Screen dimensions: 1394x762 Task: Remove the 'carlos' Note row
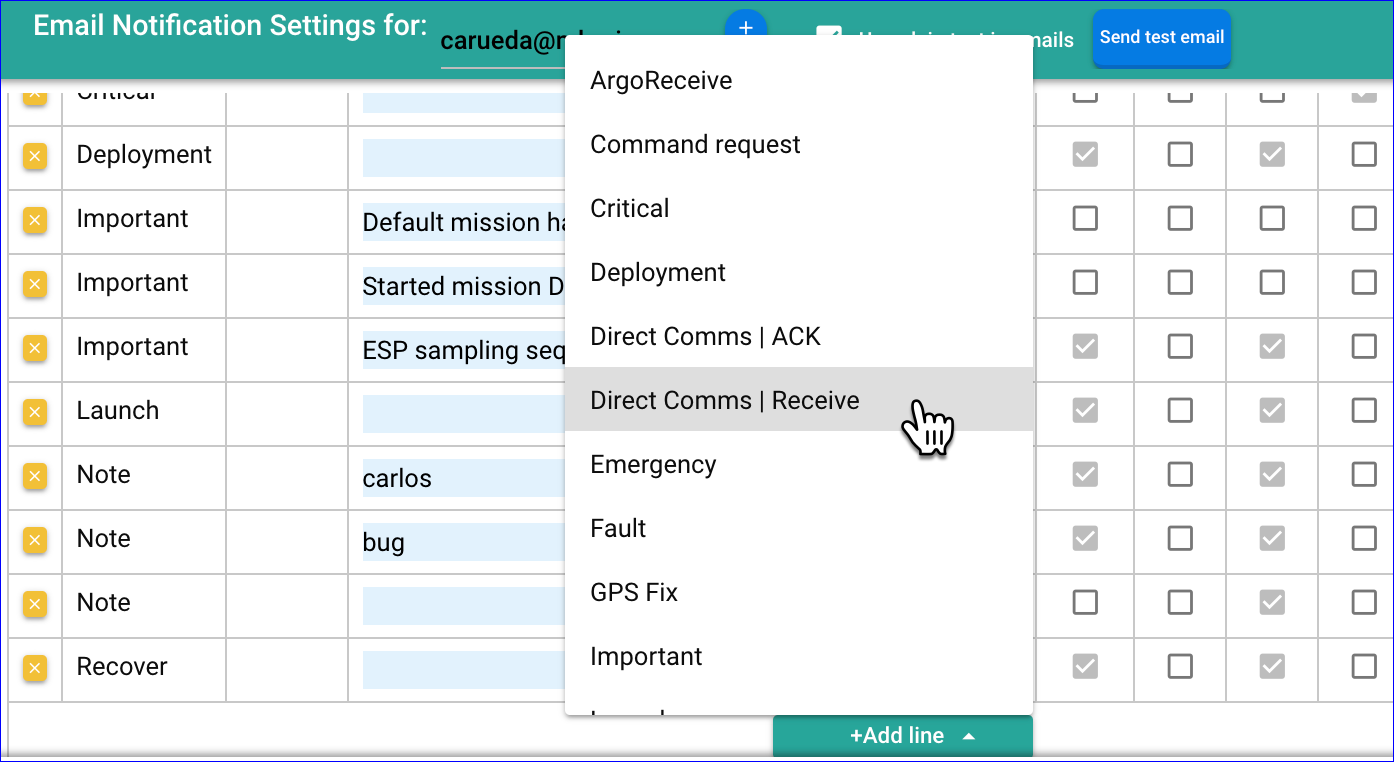point(35,476)
